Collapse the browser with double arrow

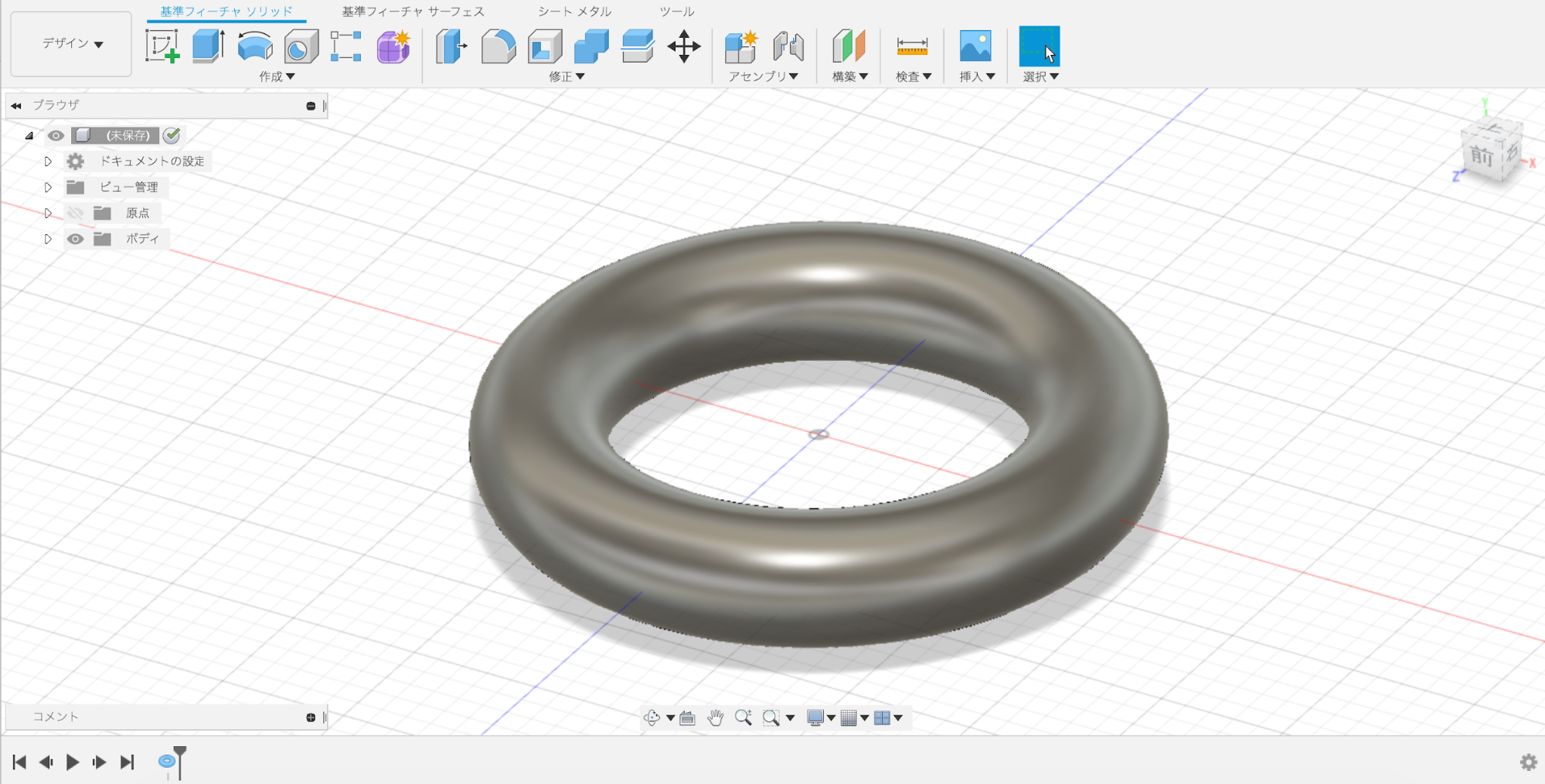click(16, 106)
